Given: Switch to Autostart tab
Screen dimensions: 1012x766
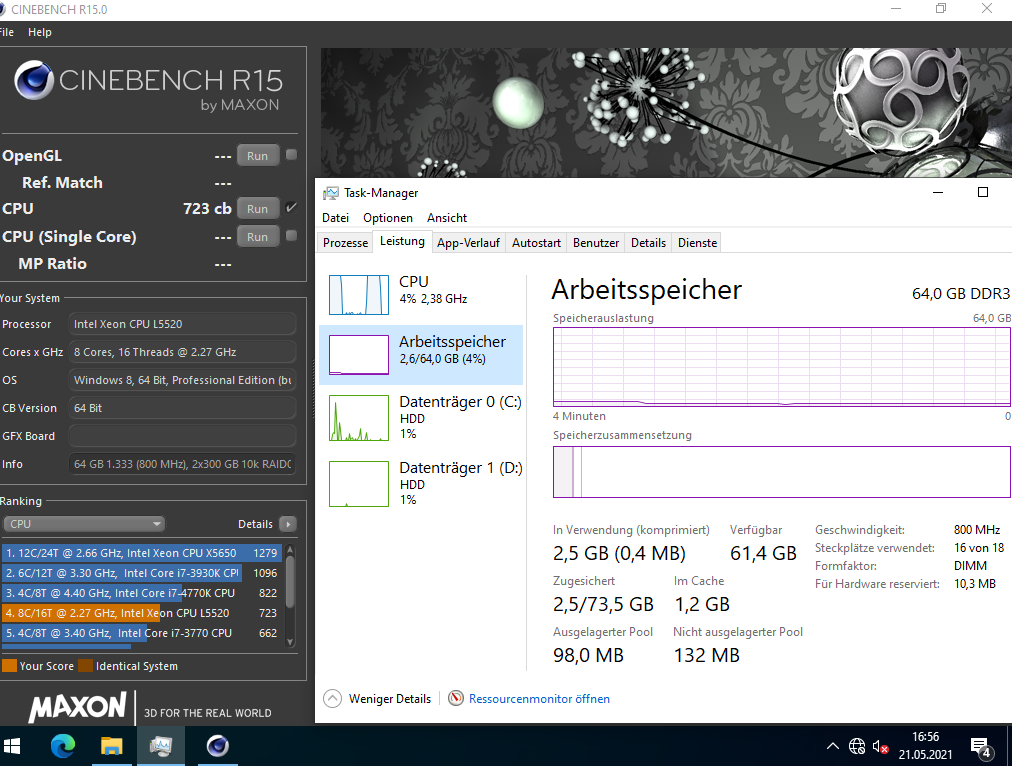Looking at the screenshot, I should click(536, 243).
